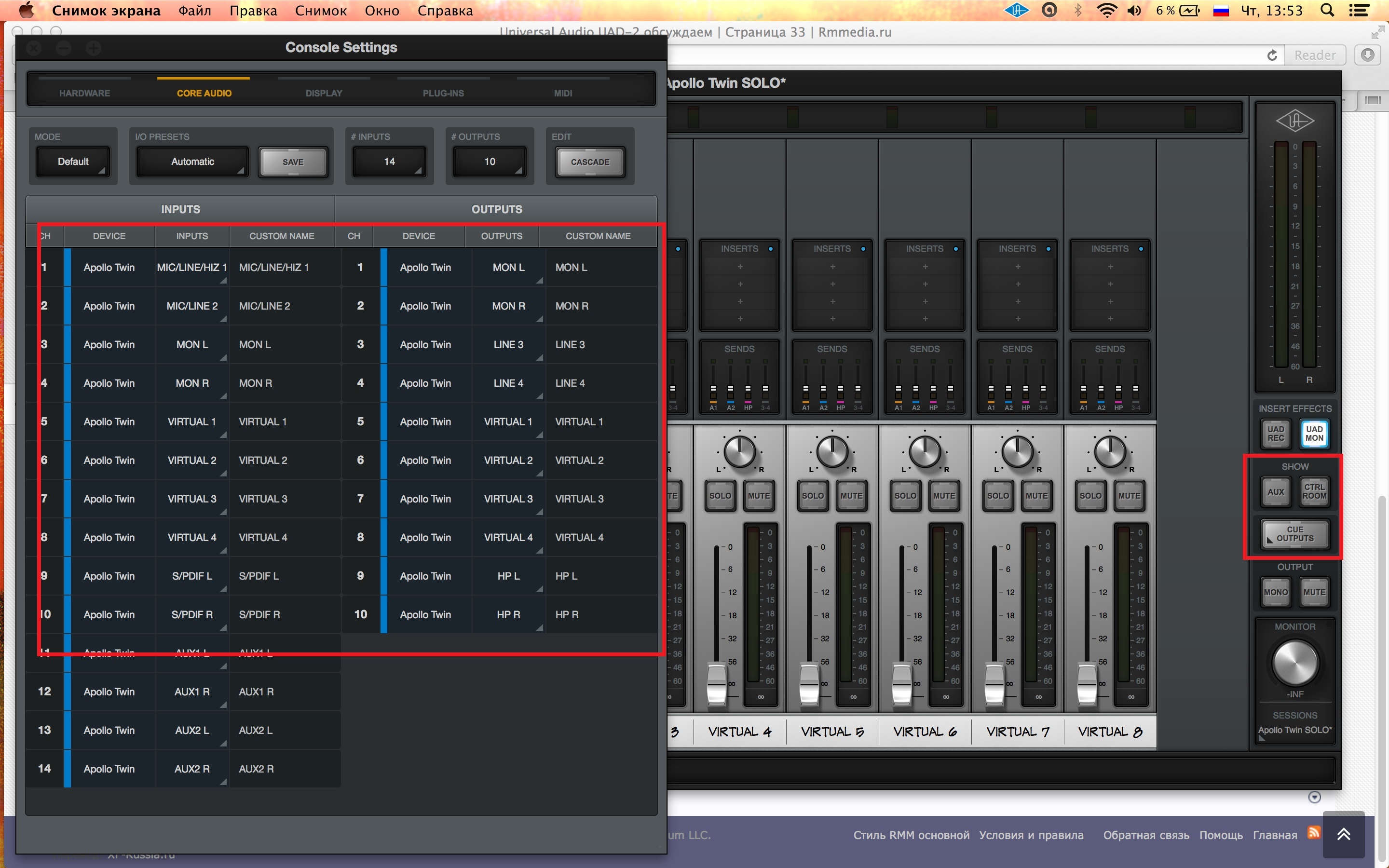Toggle SOLO on the VIRTUAL 4 channel
The width and height of the screenshot is (1389, 868).
(720, 496)
